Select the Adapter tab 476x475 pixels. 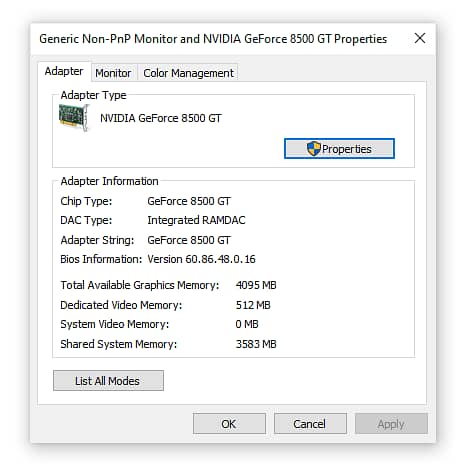(64, 71)
